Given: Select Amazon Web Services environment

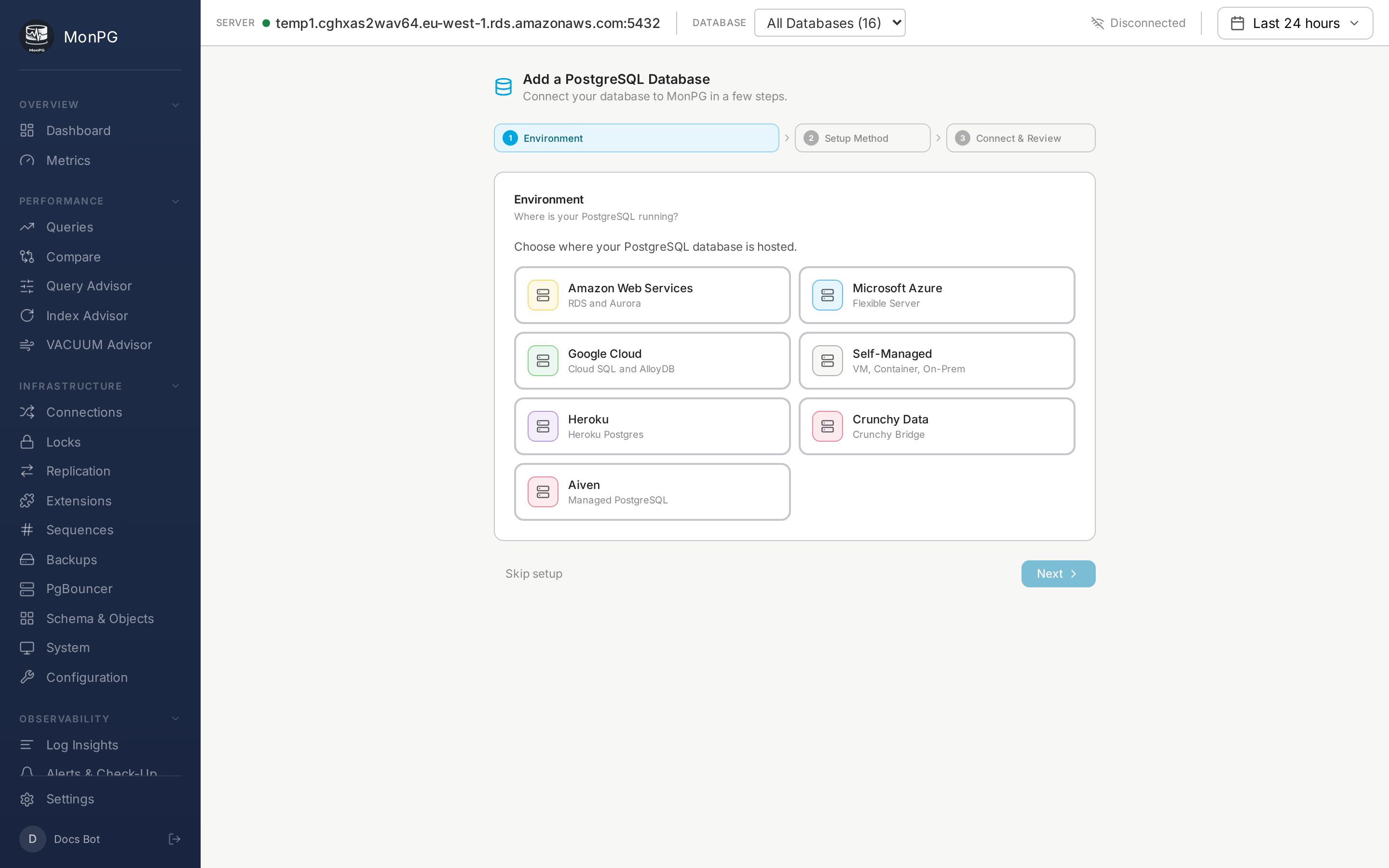Looking at the screenshot, I should click(x=652, y=295).
